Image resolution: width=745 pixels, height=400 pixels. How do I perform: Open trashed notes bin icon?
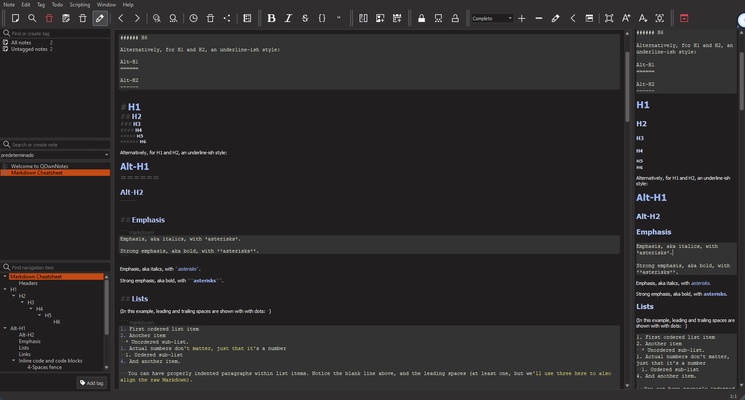tap(210, 18)
